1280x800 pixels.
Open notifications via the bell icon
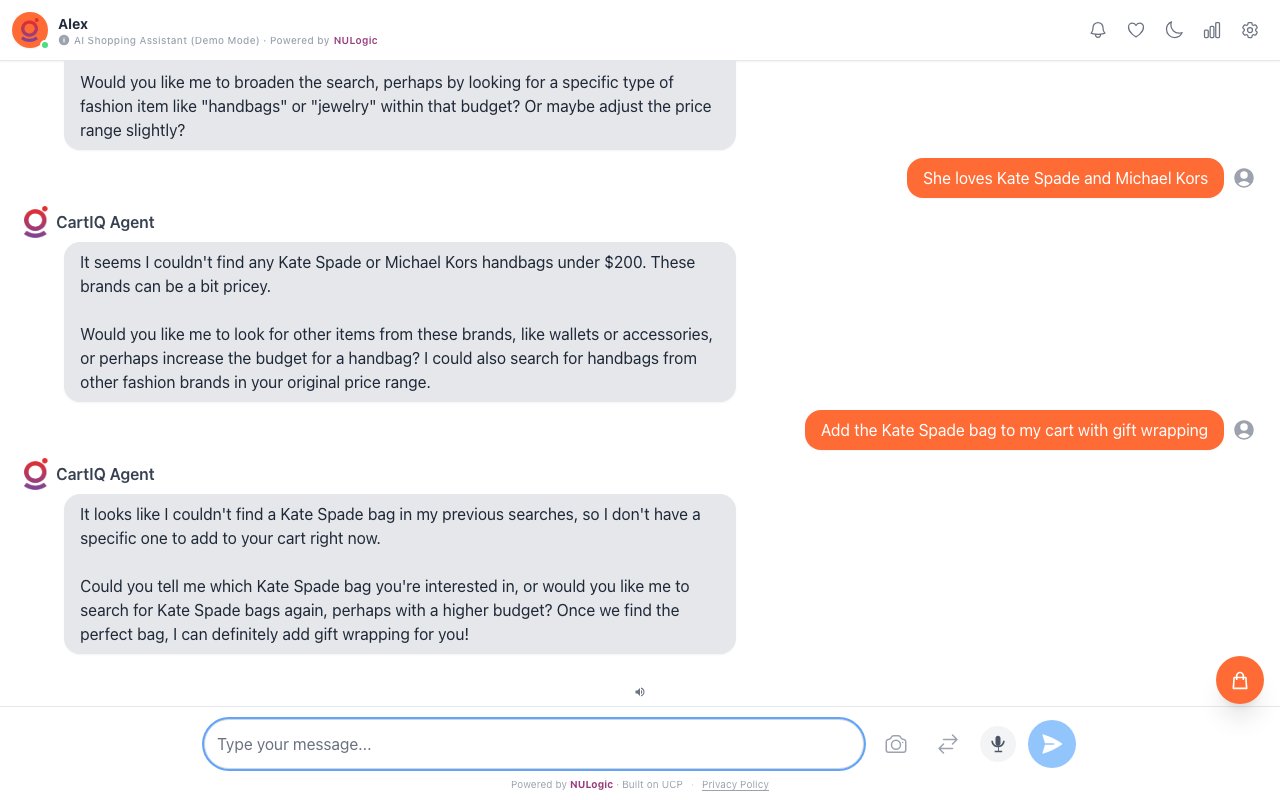1098,30
